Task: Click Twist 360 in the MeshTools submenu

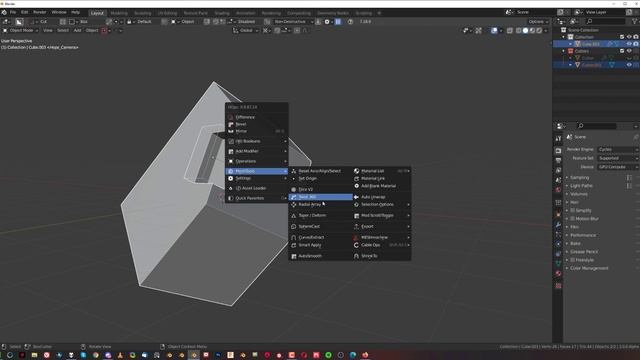Action: [x=320, y=197]
